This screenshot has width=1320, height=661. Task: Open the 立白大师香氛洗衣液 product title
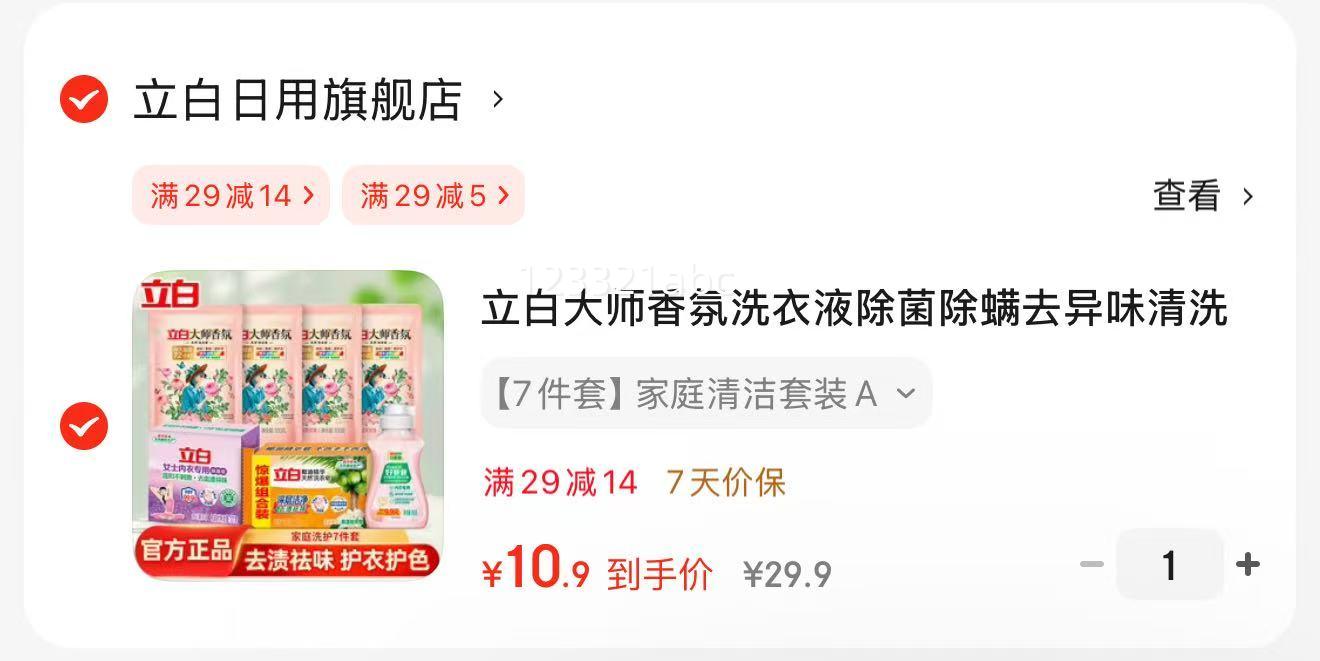[854, 308]
